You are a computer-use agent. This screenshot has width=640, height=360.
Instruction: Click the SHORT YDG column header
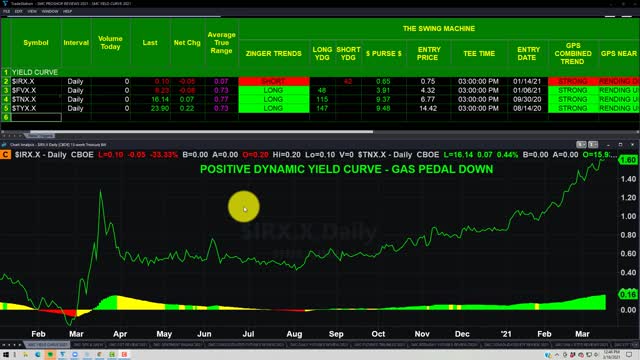pyautogui.click(x=348, y=53)
